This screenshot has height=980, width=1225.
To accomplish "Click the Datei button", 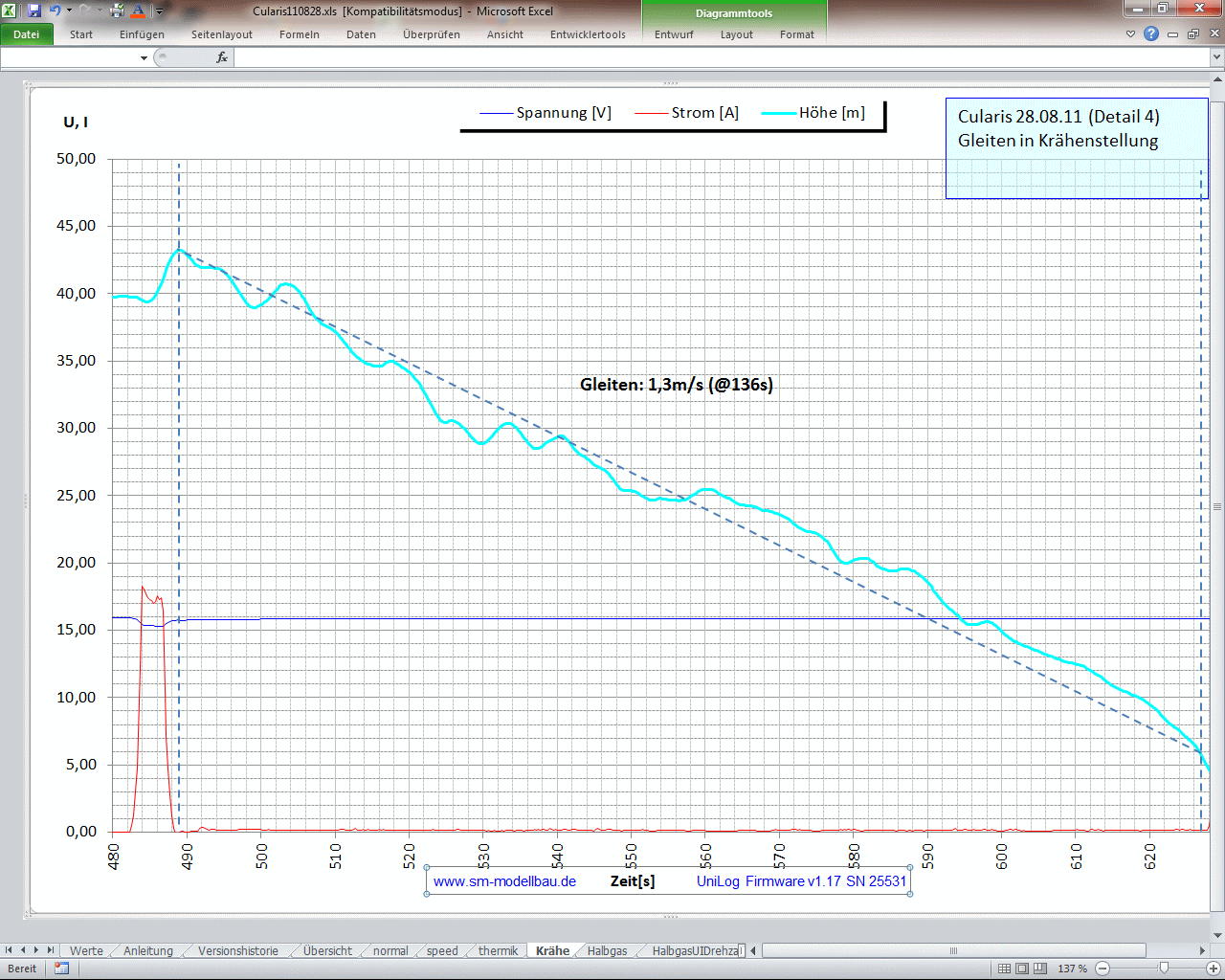I will [x=27, y=34].
